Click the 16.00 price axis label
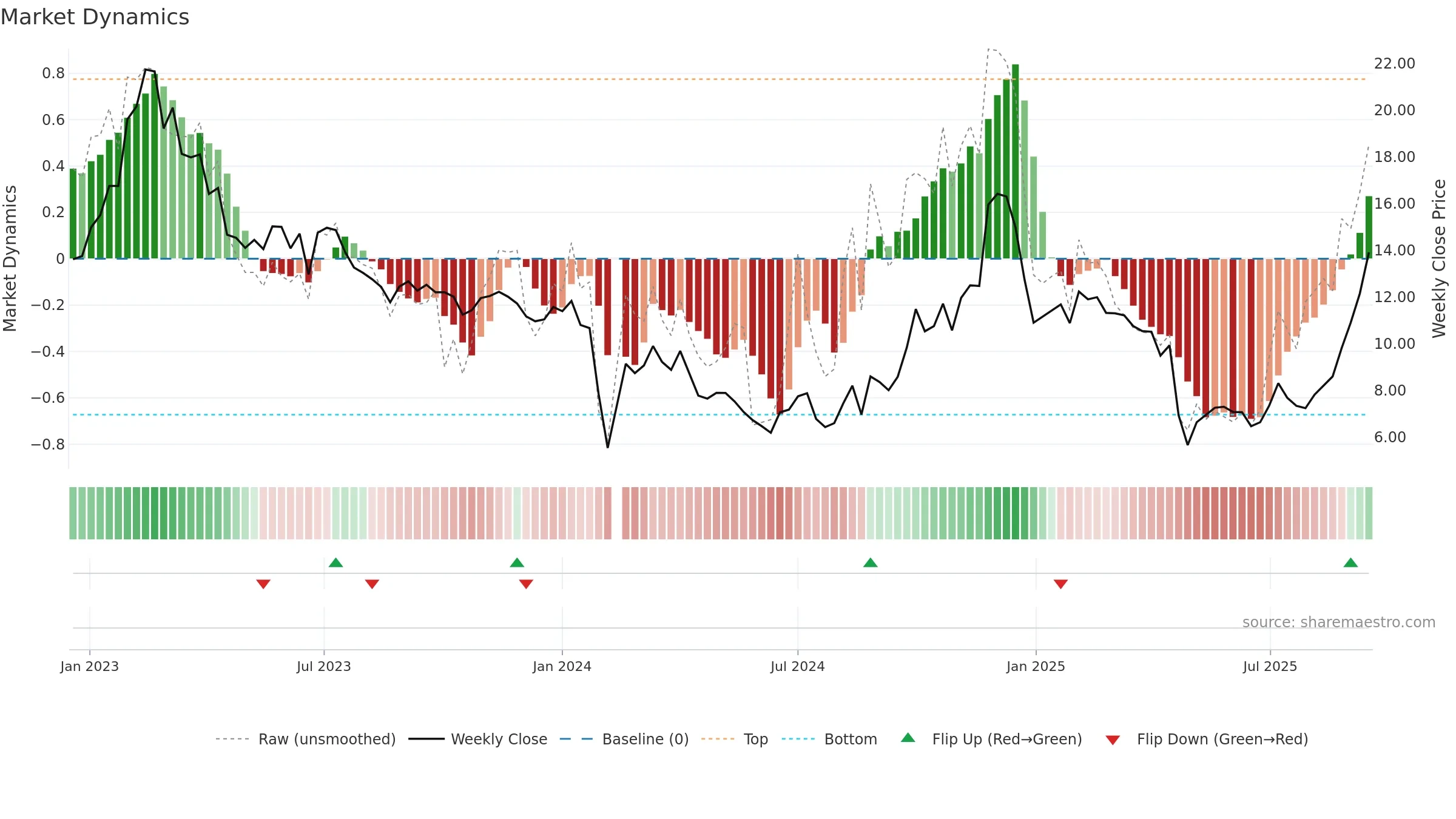Viewport: 1456px width, 819px height. (1395, 204)
